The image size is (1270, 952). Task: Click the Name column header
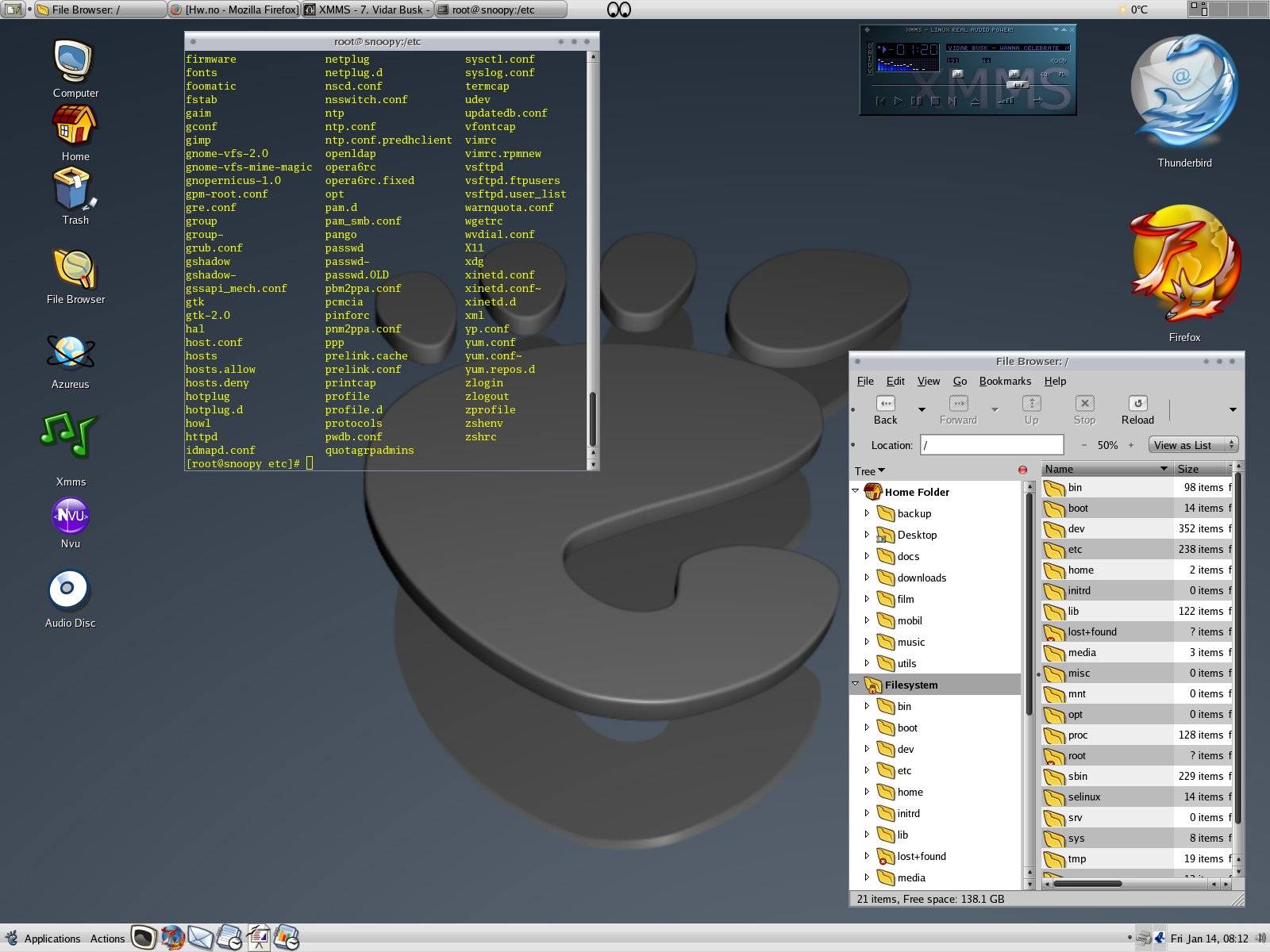[x=1106, y=469]
